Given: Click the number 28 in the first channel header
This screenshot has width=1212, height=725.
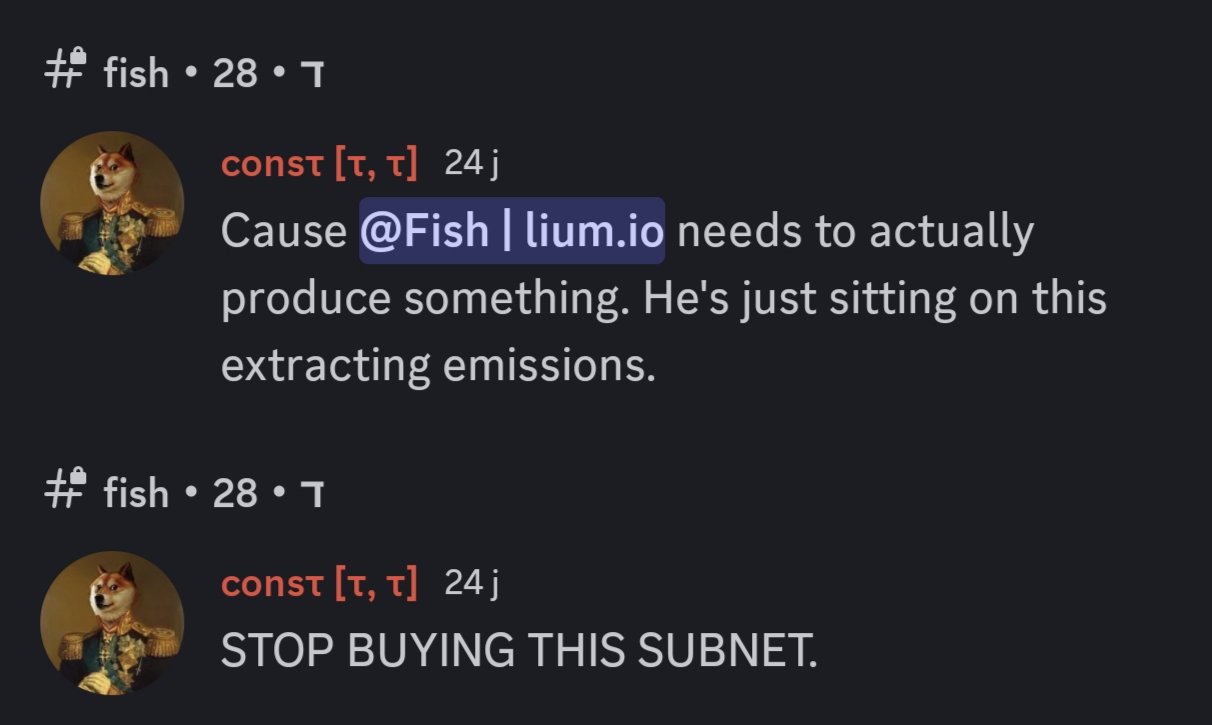Looking at the screenshot, I should pos(235,73).
